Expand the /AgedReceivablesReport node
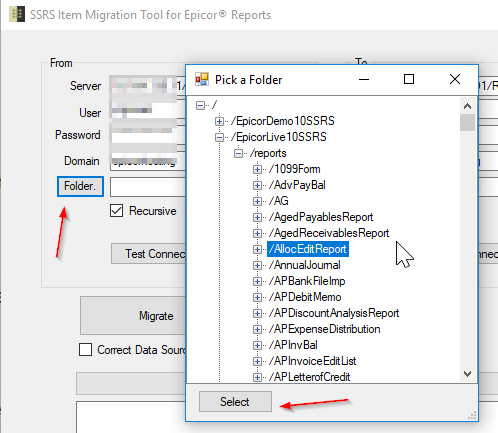498x433 pixels. tap(257, 233)
